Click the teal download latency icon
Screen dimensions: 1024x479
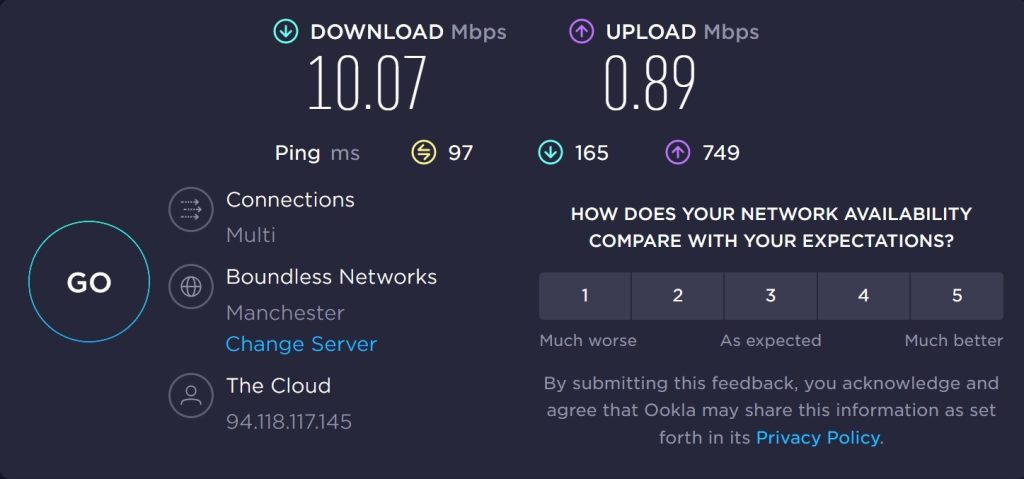click(x=550, y=153)
